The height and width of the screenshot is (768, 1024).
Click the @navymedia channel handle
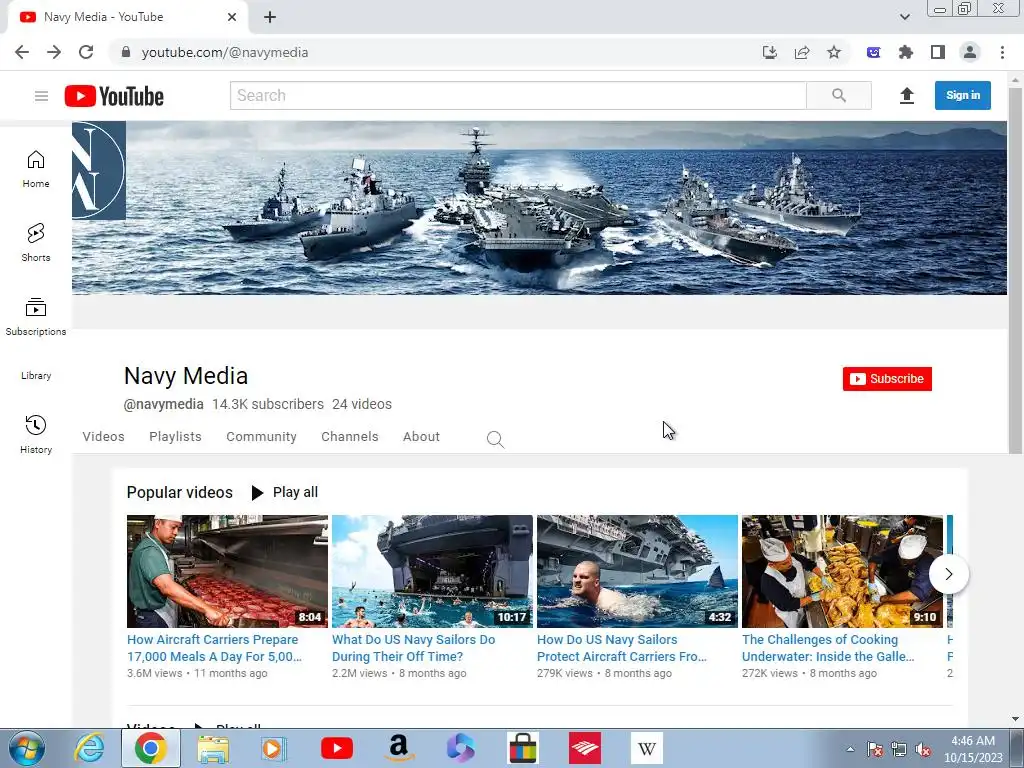pos(163,404)
